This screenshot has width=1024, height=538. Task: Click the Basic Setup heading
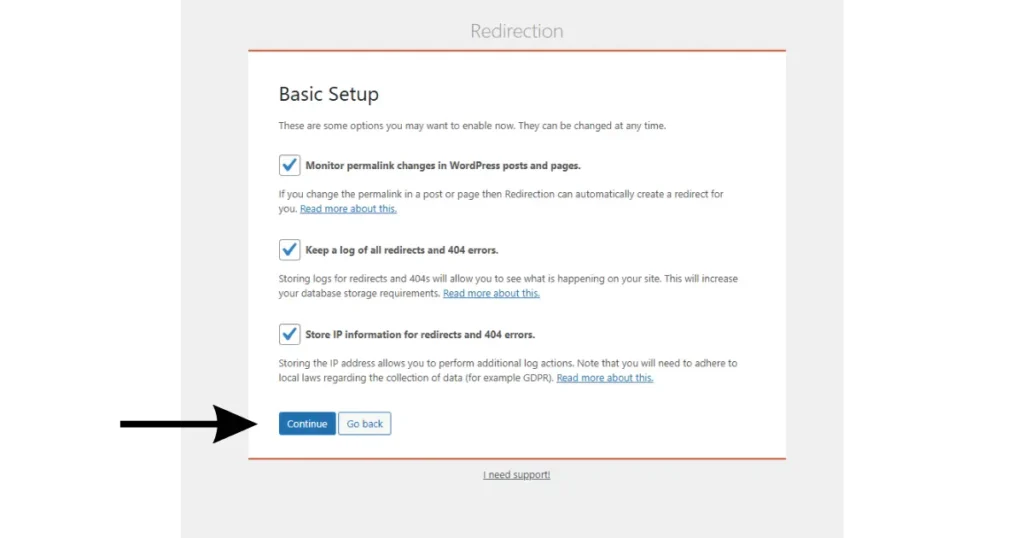328,95
